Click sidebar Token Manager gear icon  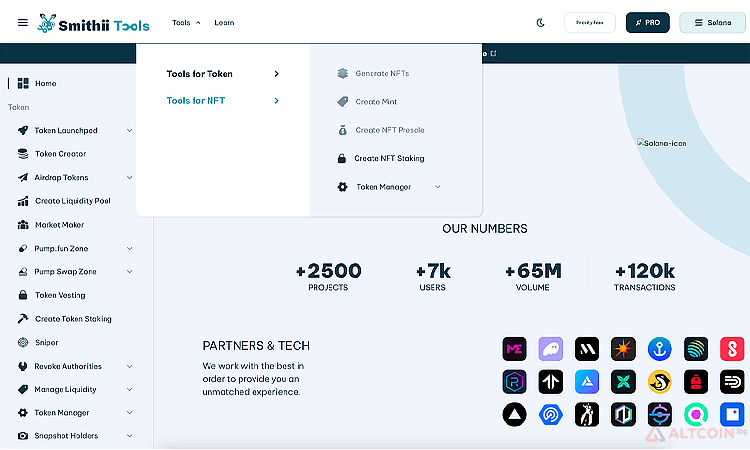(x=22, y=413)
